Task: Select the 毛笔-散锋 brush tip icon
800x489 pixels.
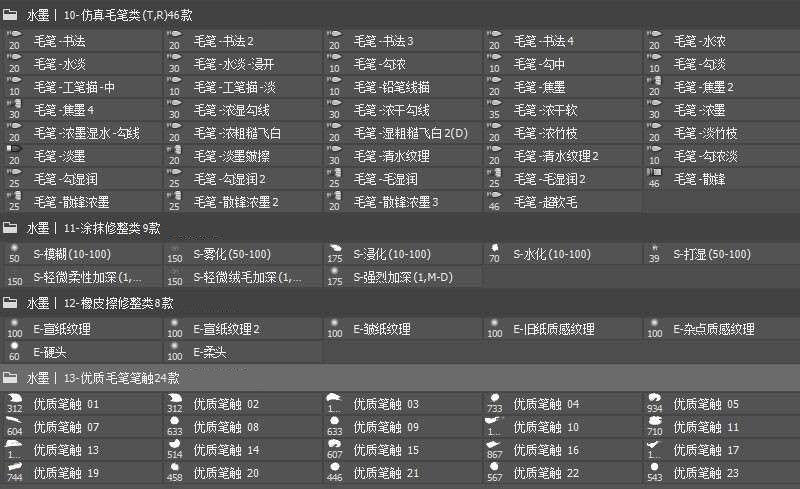Action: click(655, 178)
